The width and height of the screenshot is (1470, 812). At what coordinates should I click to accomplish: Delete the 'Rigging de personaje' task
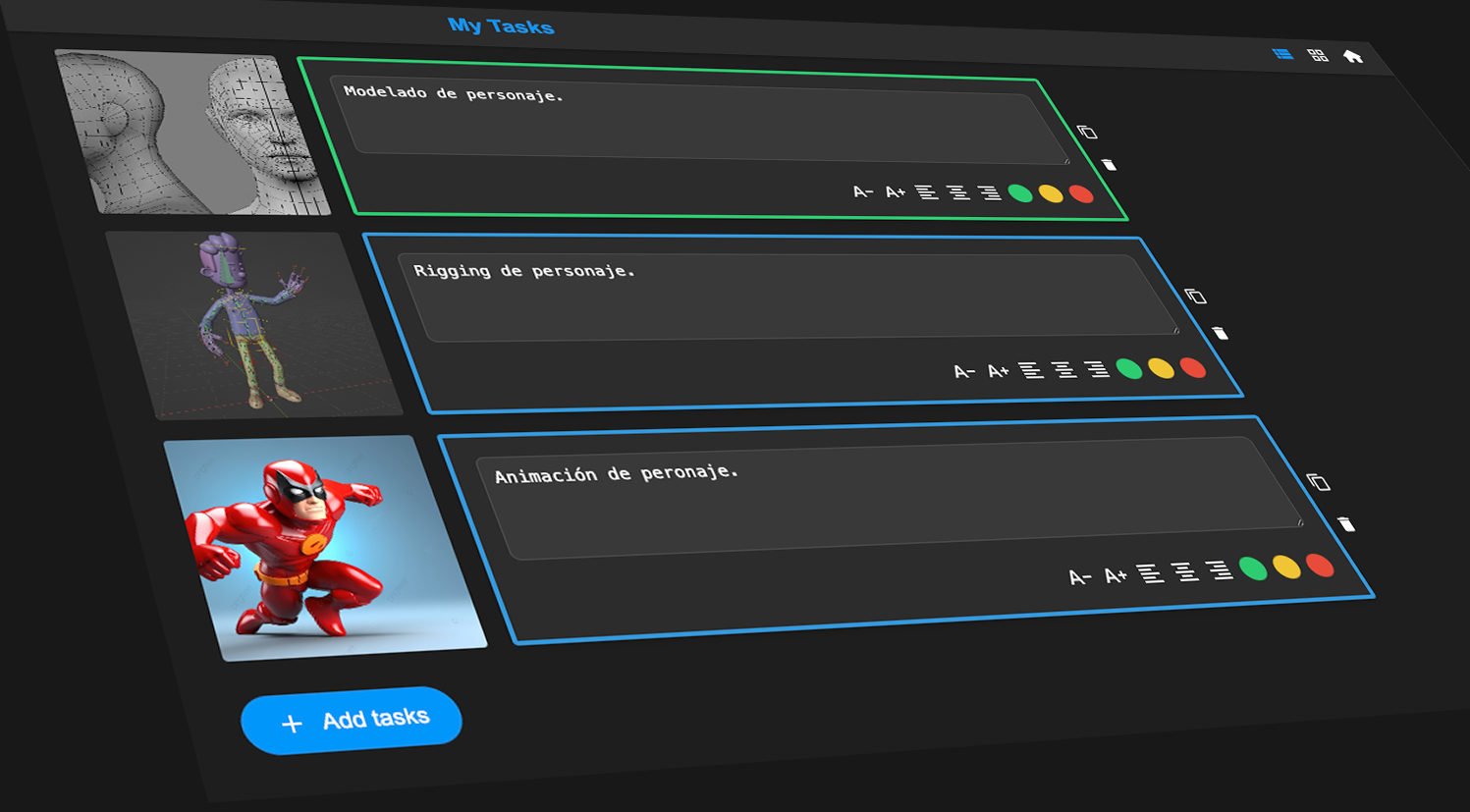pyautogui.click(x=1221, y=333)
